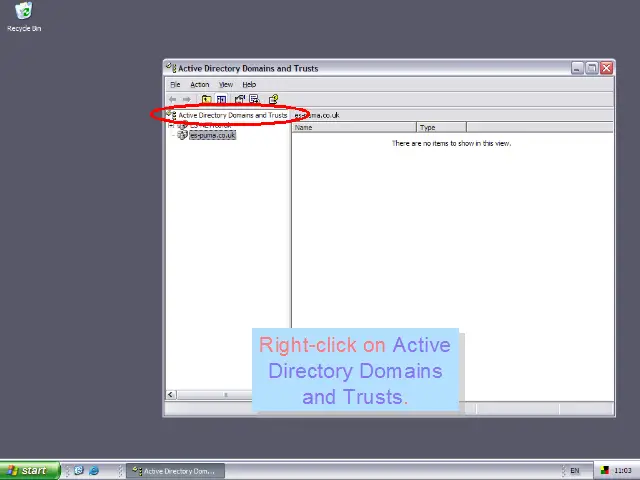Open the Start menu
Viewport: 640px width, 480px height.
click(x=30, y=471)
